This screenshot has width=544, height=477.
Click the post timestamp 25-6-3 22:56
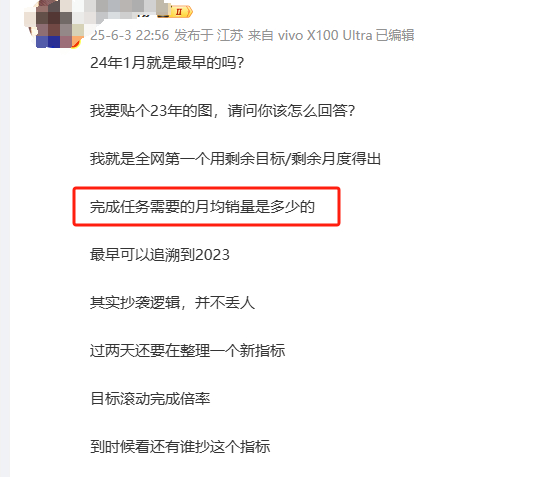point(129,35)
